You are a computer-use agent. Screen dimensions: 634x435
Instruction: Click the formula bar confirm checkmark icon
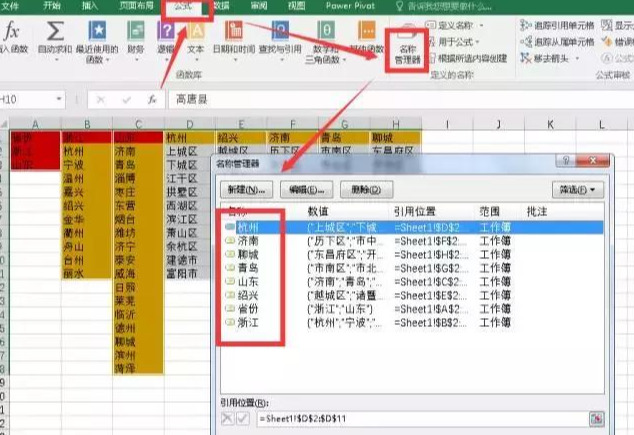coord(126,99)
